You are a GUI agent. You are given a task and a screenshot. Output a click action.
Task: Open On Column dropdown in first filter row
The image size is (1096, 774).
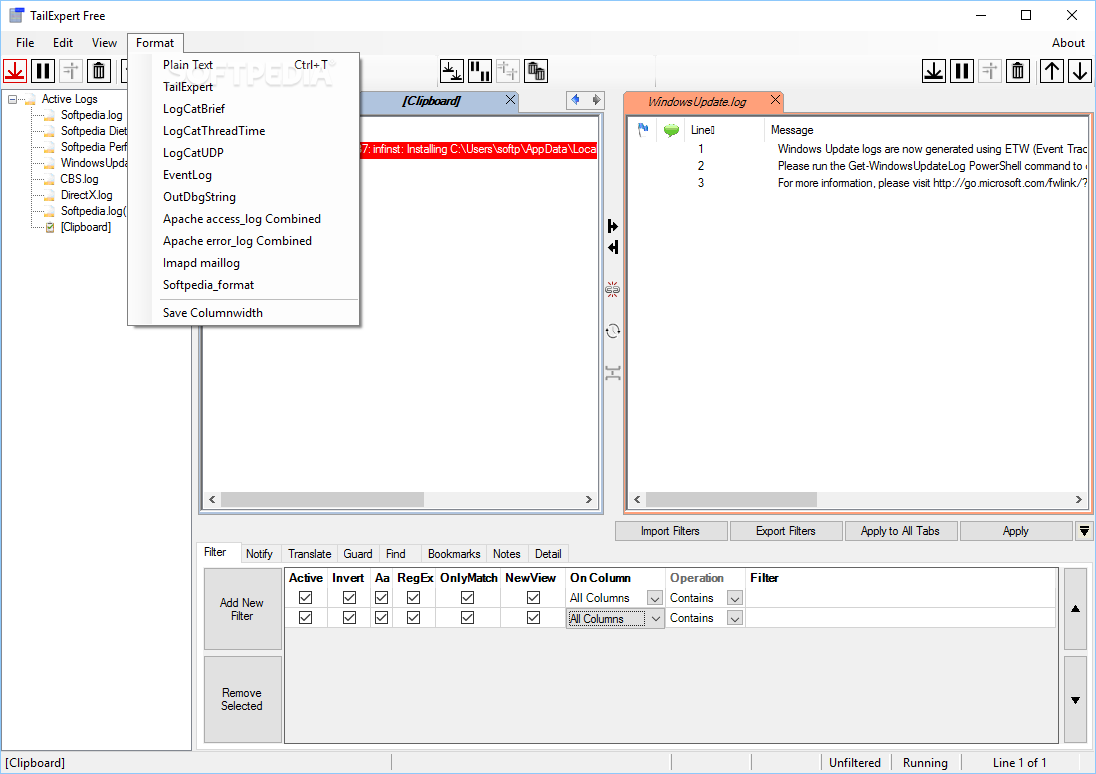coord(655,599)
